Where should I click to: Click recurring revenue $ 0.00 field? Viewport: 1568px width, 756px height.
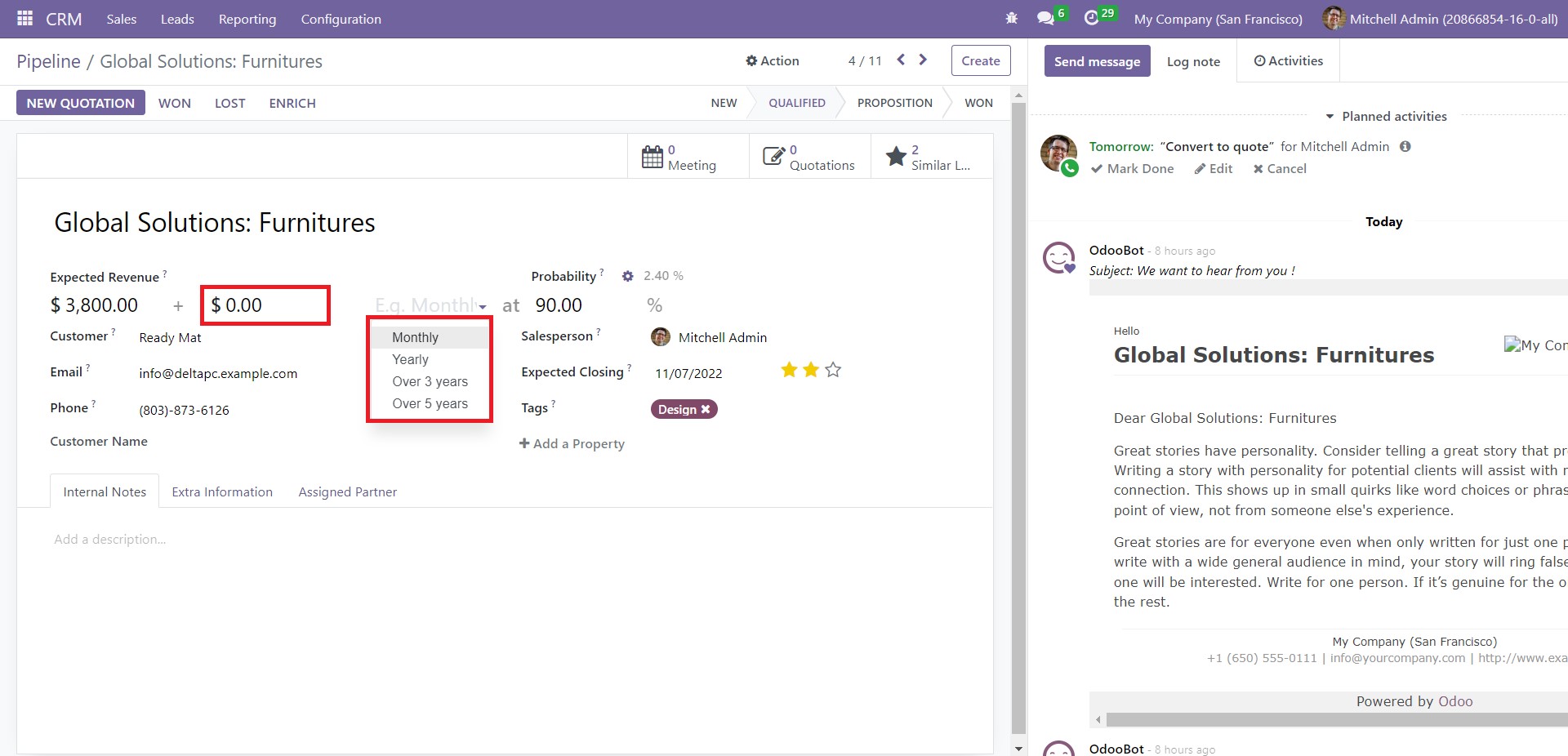[265, 305]
